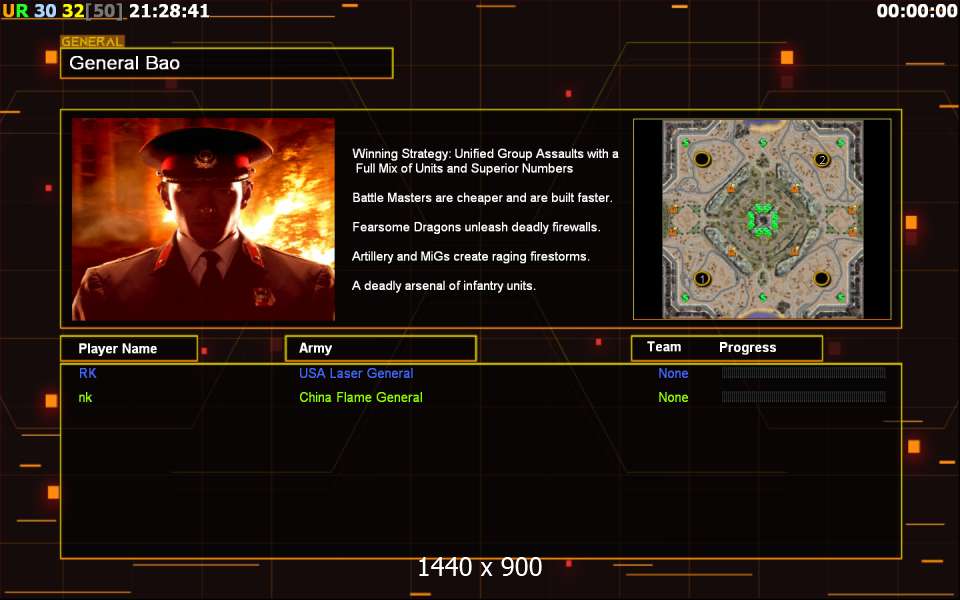
Task: Click the Winning Strategy description line
Action: (x=485, y=161)
